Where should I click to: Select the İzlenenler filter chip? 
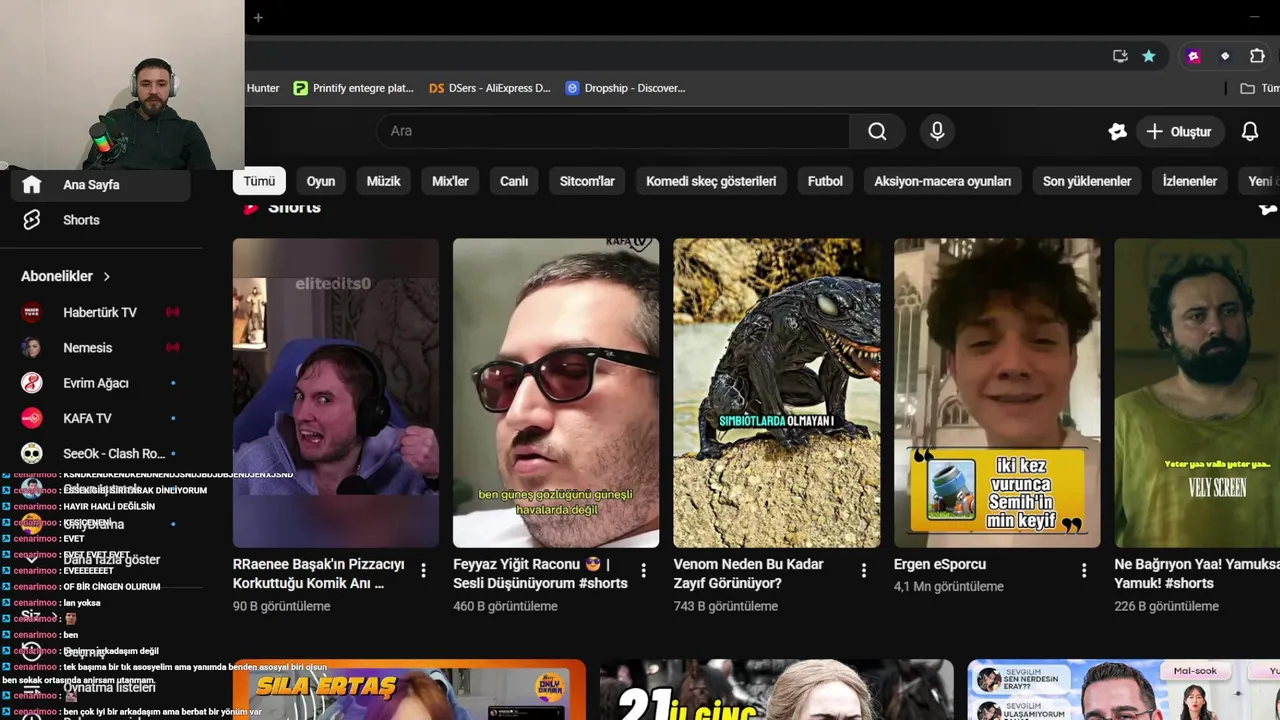tap(1190, 181)
